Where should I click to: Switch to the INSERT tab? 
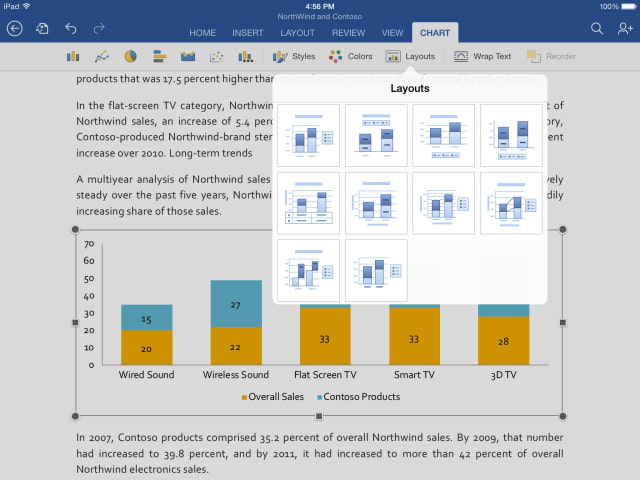tap(248, 33)
